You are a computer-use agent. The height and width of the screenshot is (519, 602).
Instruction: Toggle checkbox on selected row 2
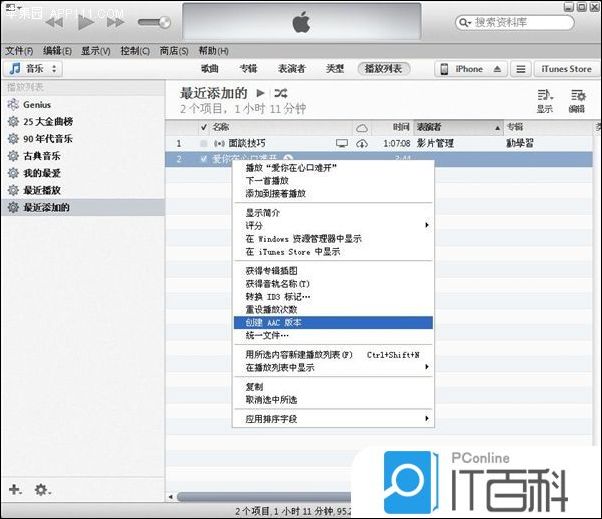click(204, 159)
